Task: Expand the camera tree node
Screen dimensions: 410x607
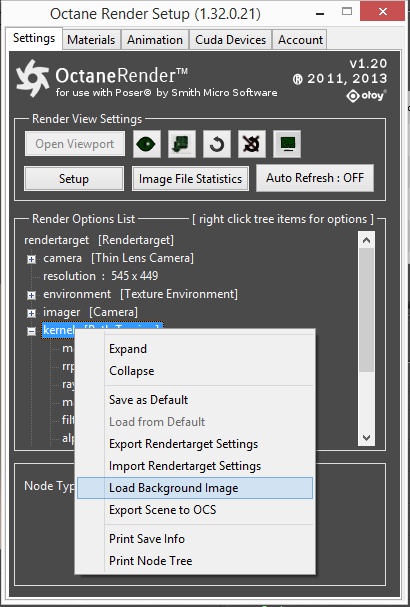Action: [31, 259]
